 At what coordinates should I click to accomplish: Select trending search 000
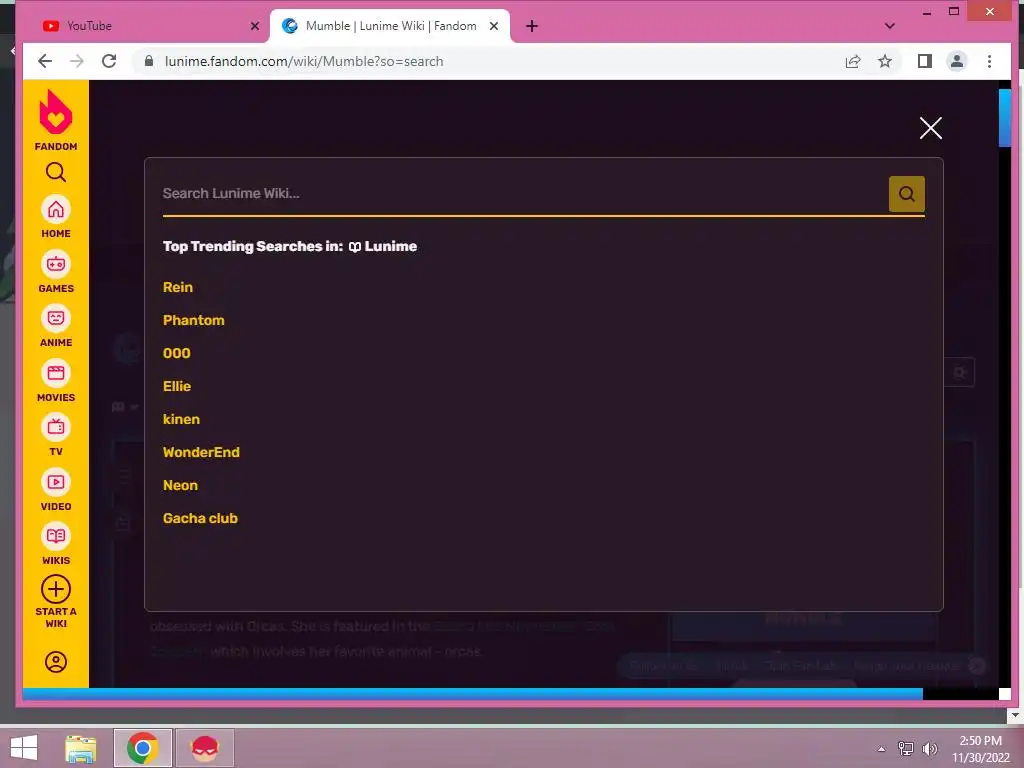176,353
